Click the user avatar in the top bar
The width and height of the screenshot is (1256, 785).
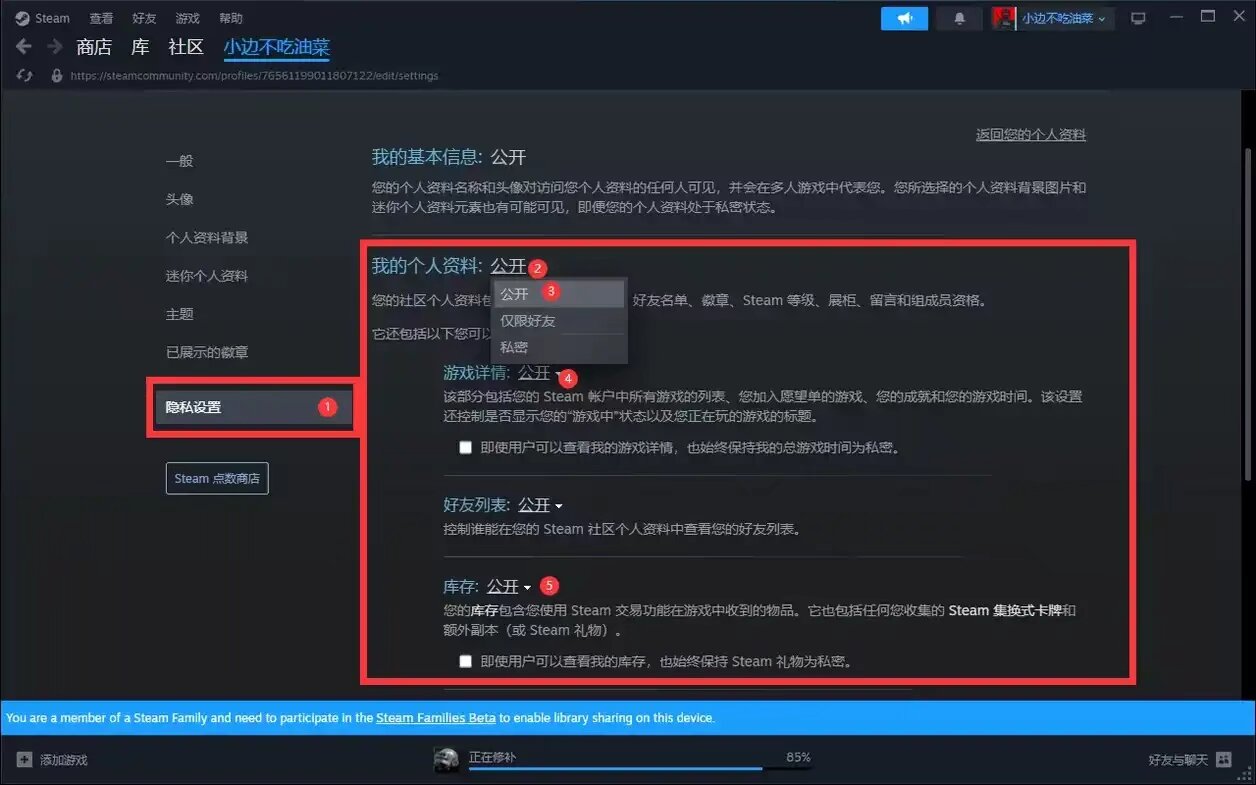[x=1004, y=18]
